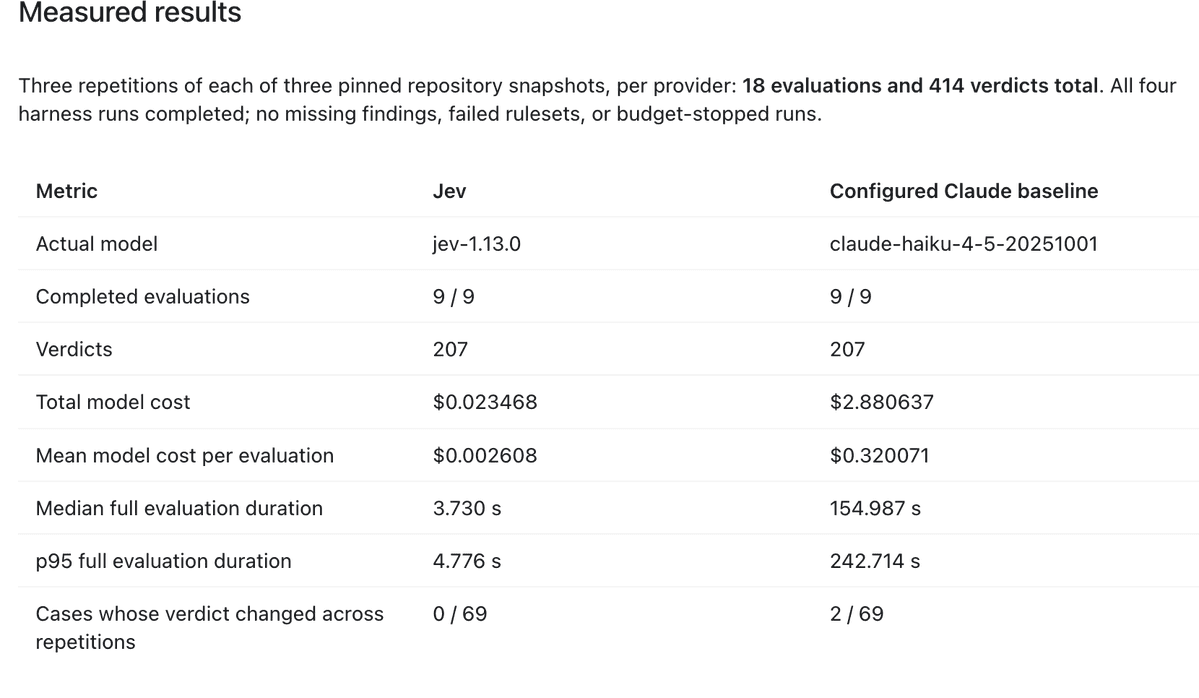Click the 242.714 s p95 duration
The image size is (1199, 698).
(x=875, y=561)
